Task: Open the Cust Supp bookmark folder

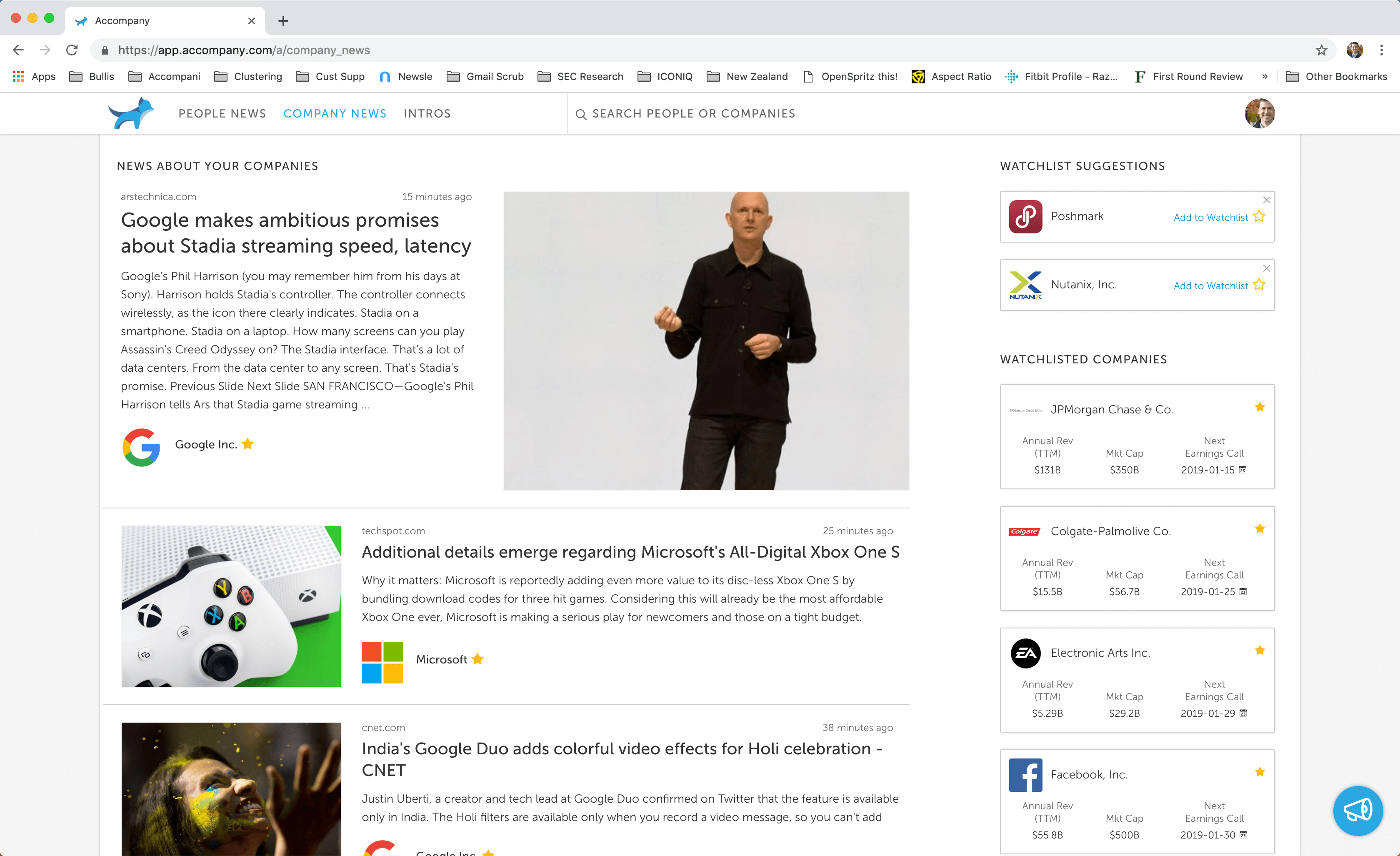Action: [330, 76]
